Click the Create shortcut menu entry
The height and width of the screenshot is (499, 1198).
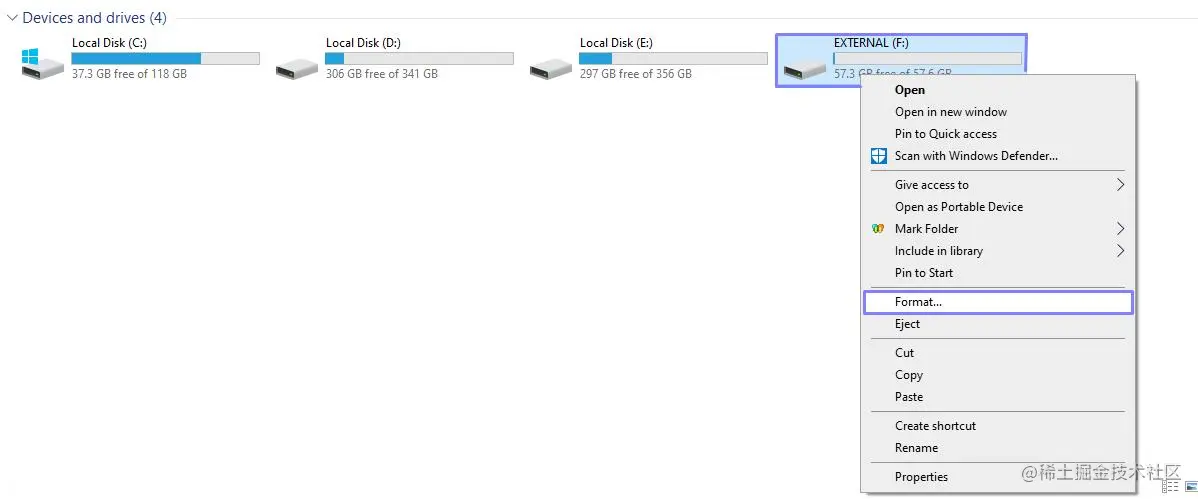tap(998, 426)
